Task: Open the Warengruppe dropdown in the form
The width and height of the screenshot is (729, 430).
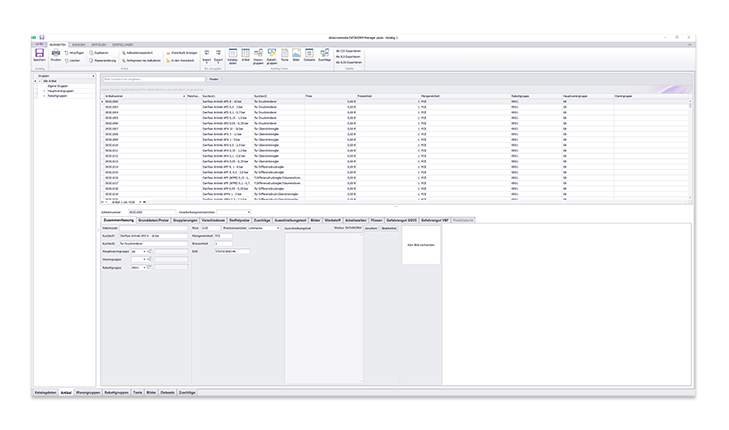Action: pos(144,259)
